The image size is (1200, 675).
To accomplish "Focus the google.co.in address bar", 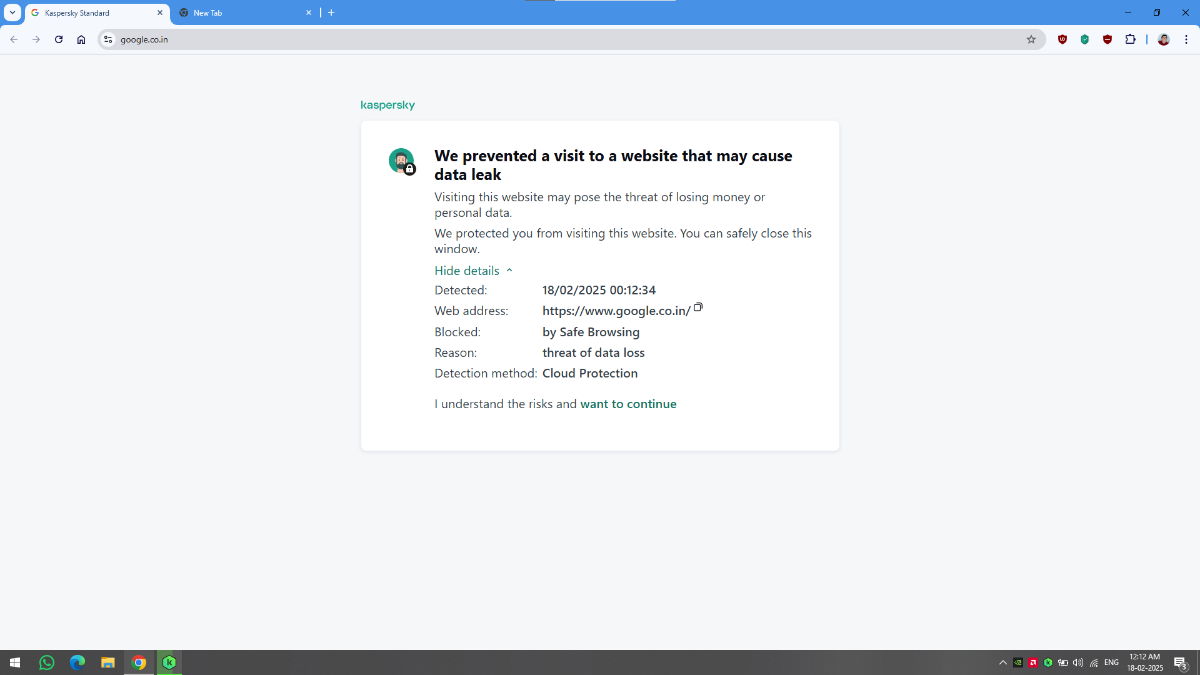I will click(570, 39).
